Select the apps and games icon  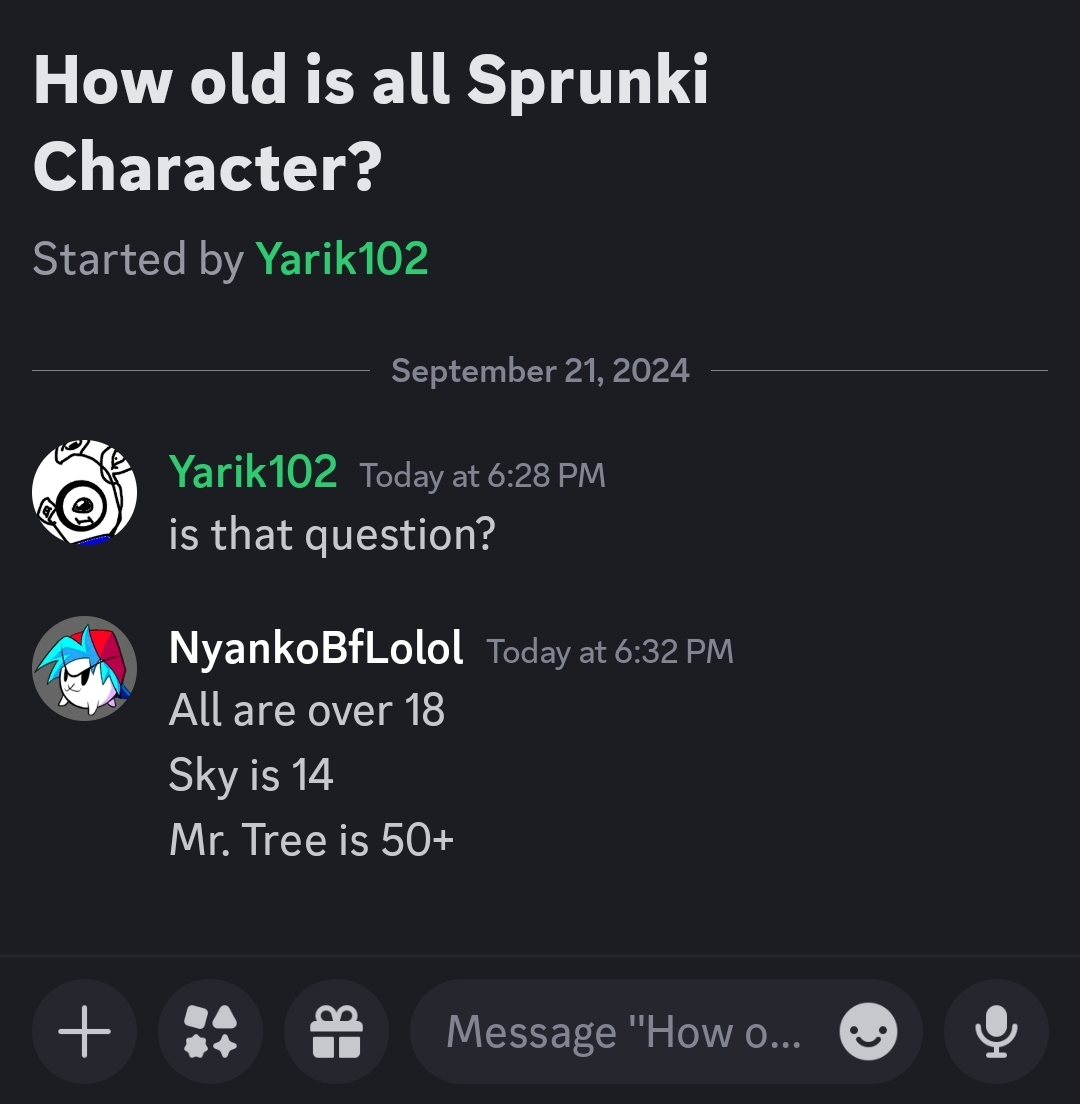tap(210, 1031)
